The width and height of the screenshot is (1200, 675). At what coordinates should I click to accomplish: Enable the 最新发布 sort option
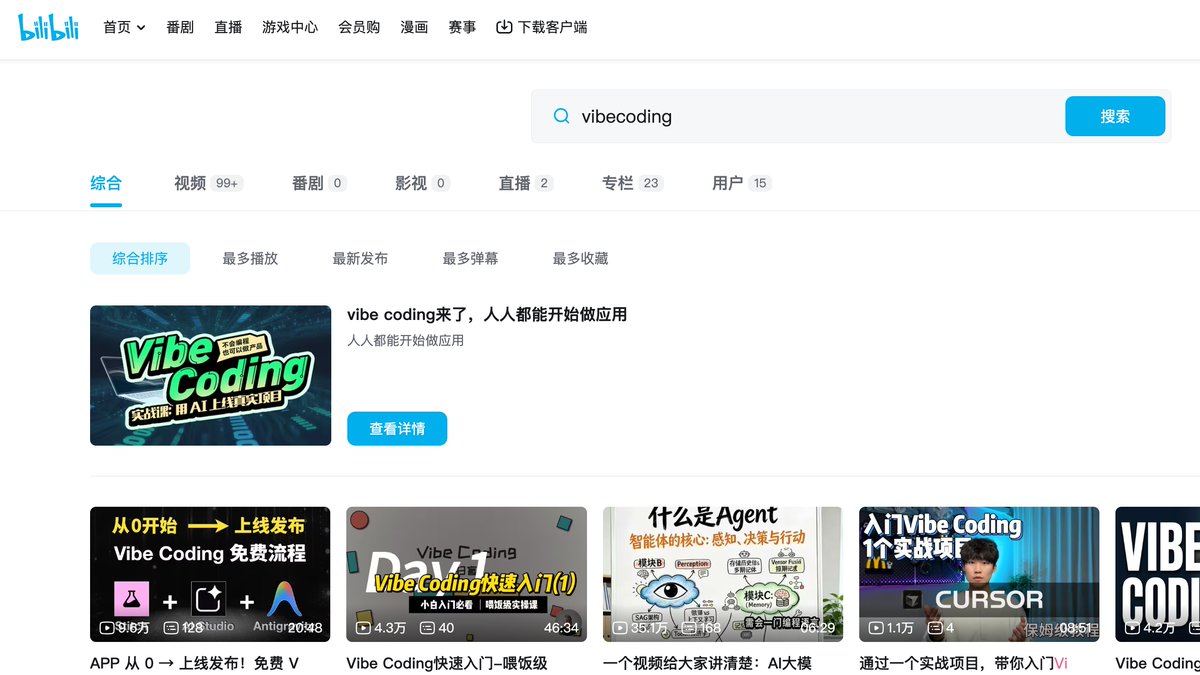(360, 257)
